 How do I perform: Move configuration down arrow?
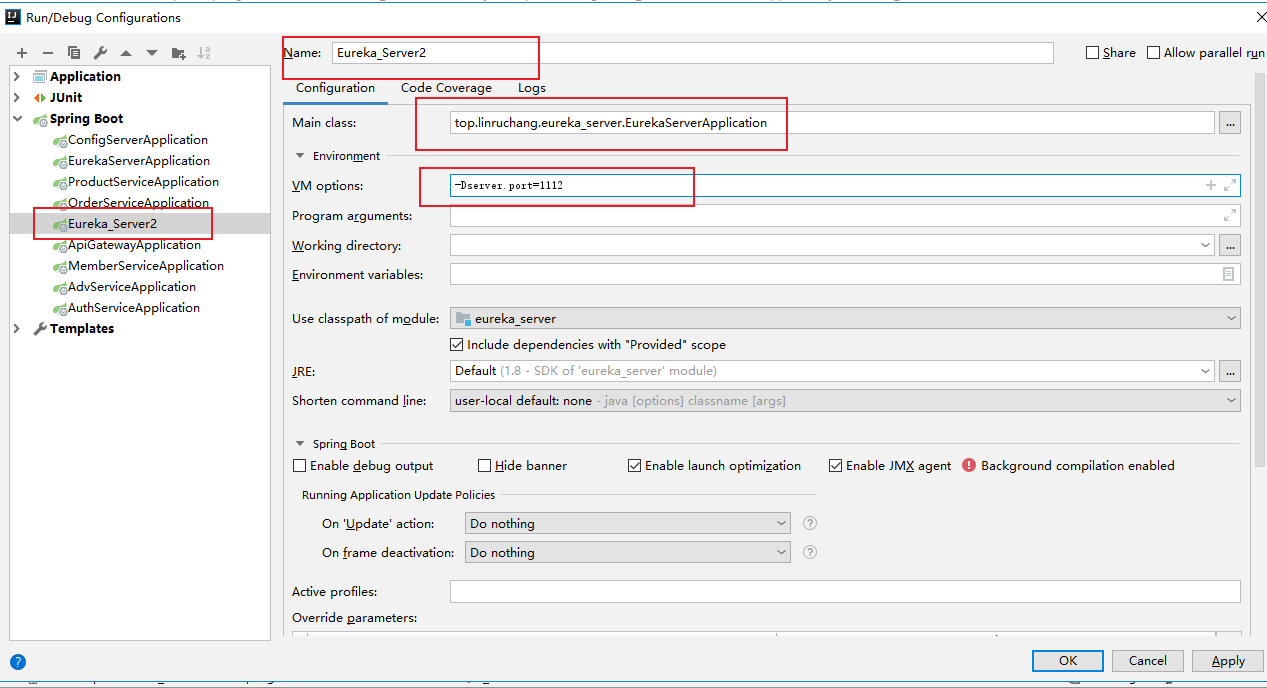[x=152, y=53]
